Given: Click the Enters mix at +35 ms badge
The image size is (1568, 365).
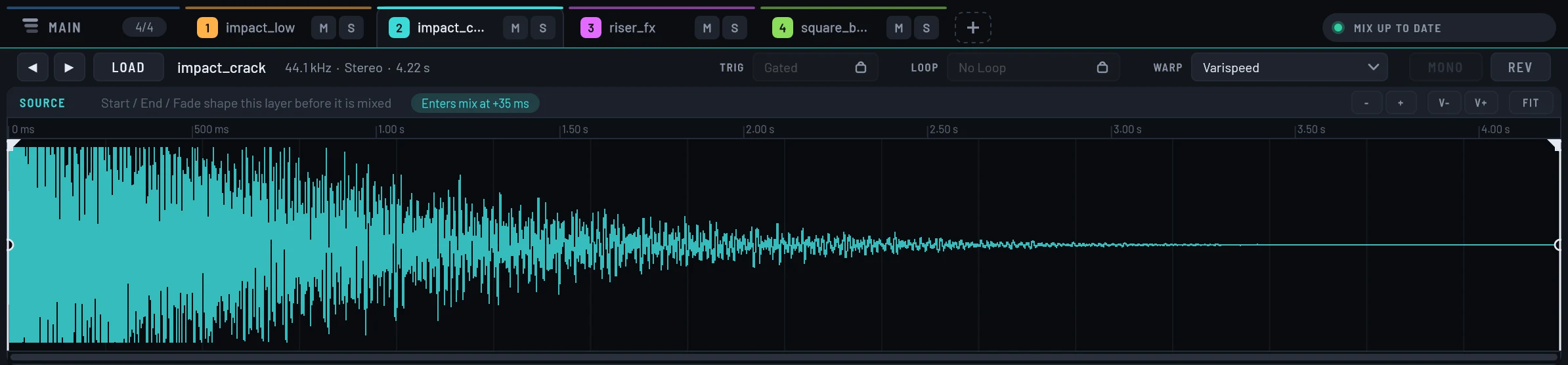Looking at the screenshot, I should click(x=475, y=104).
